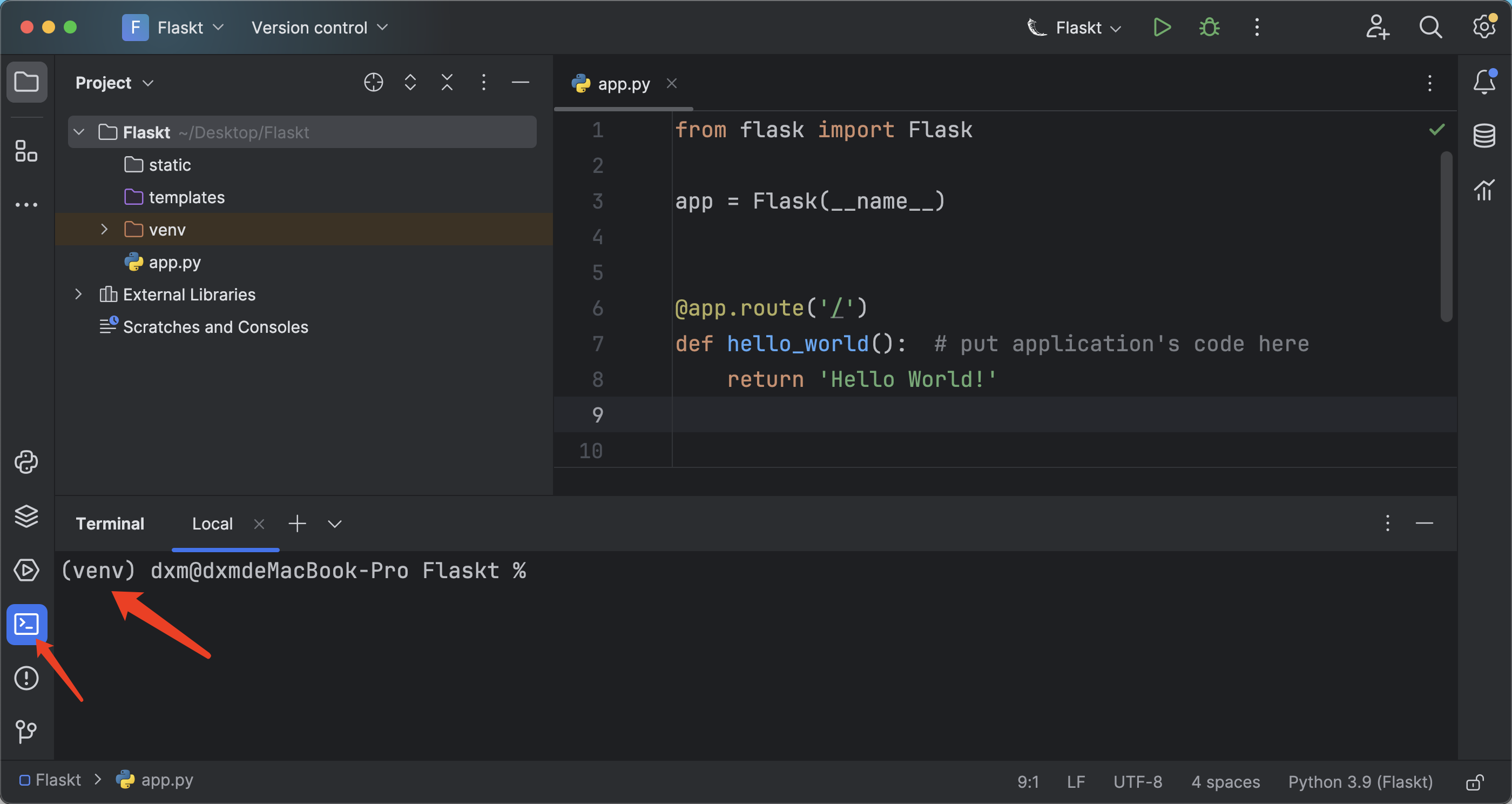Click terminal prompt input area
The image size is (1512, 804).
pyautogui.click(x=756, y=570)
